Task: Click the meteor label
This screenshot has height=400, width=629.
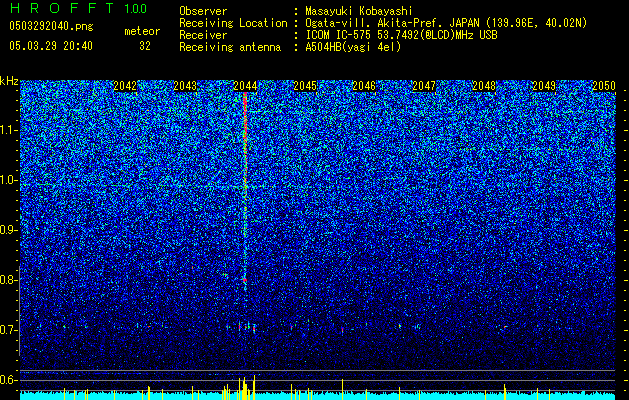Action: pos(142,31)
